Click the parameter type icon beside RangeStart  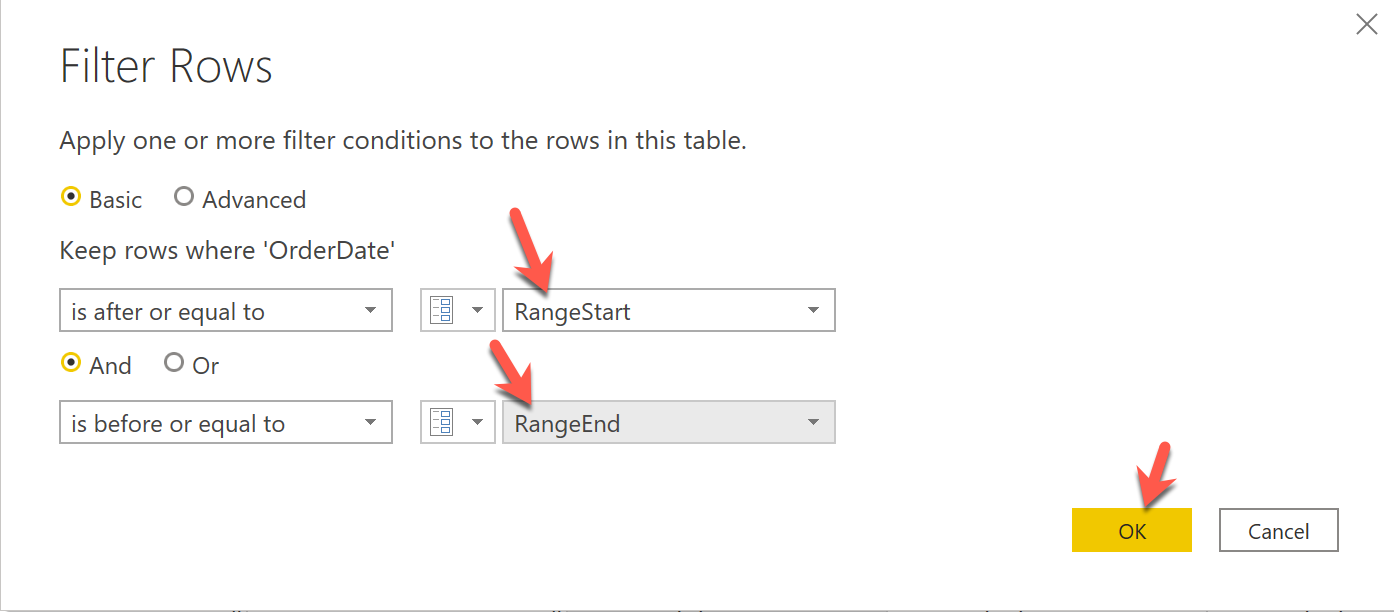442,311
